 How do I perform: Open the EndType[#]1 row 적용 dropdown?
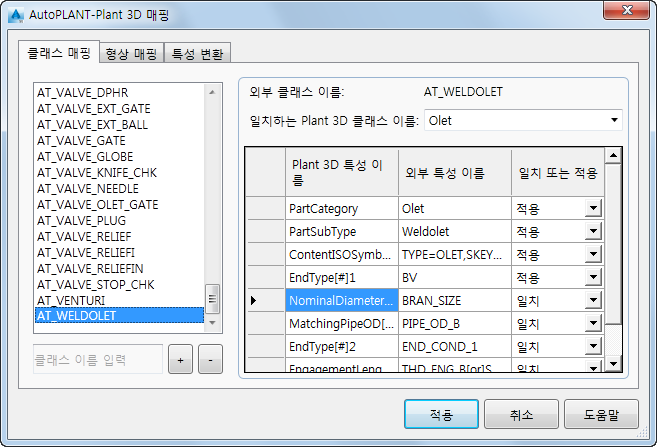tap(593, 277)
